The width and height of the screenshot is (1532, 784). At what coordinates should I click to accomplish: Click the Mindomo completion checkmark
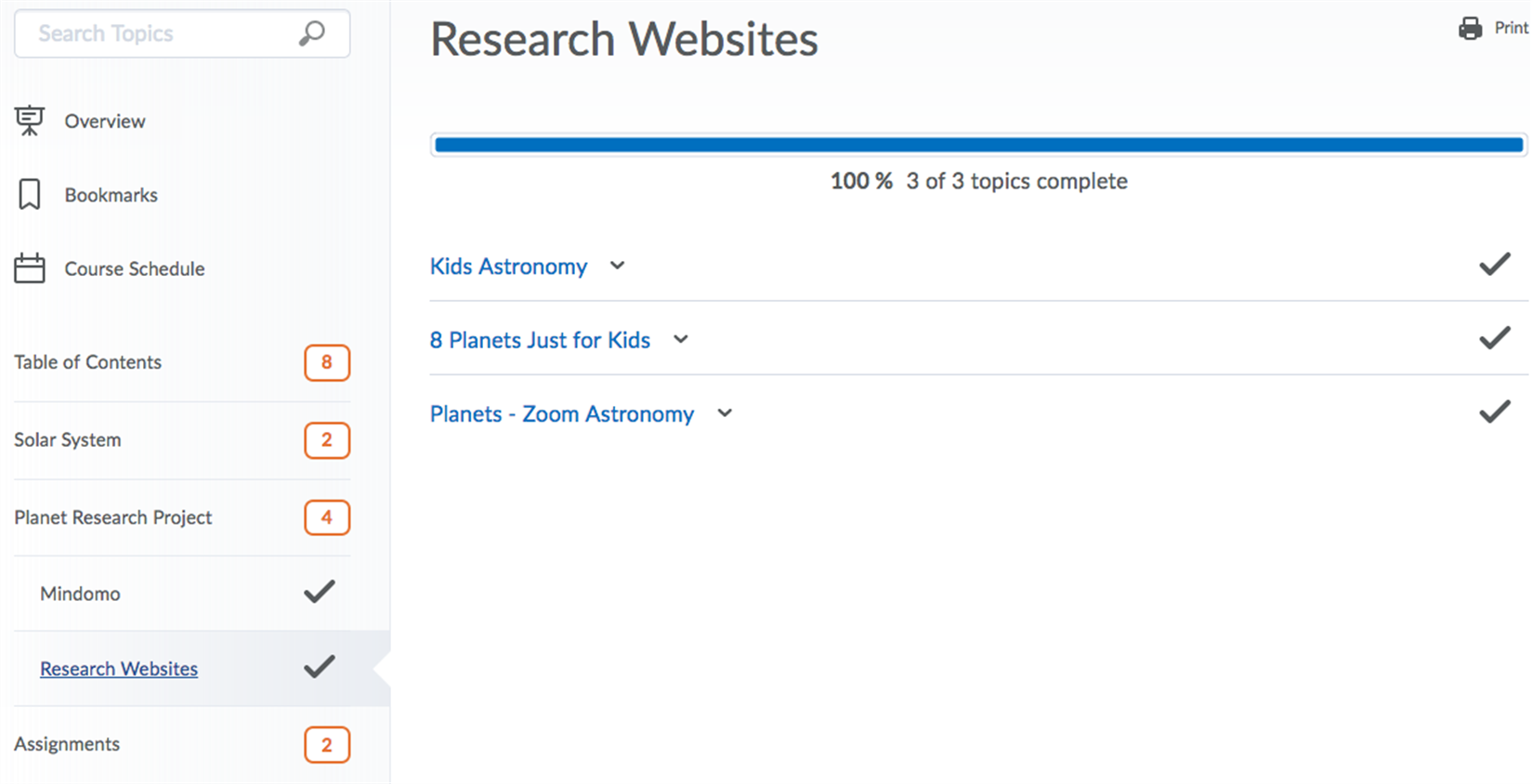[x=320, y=592]
